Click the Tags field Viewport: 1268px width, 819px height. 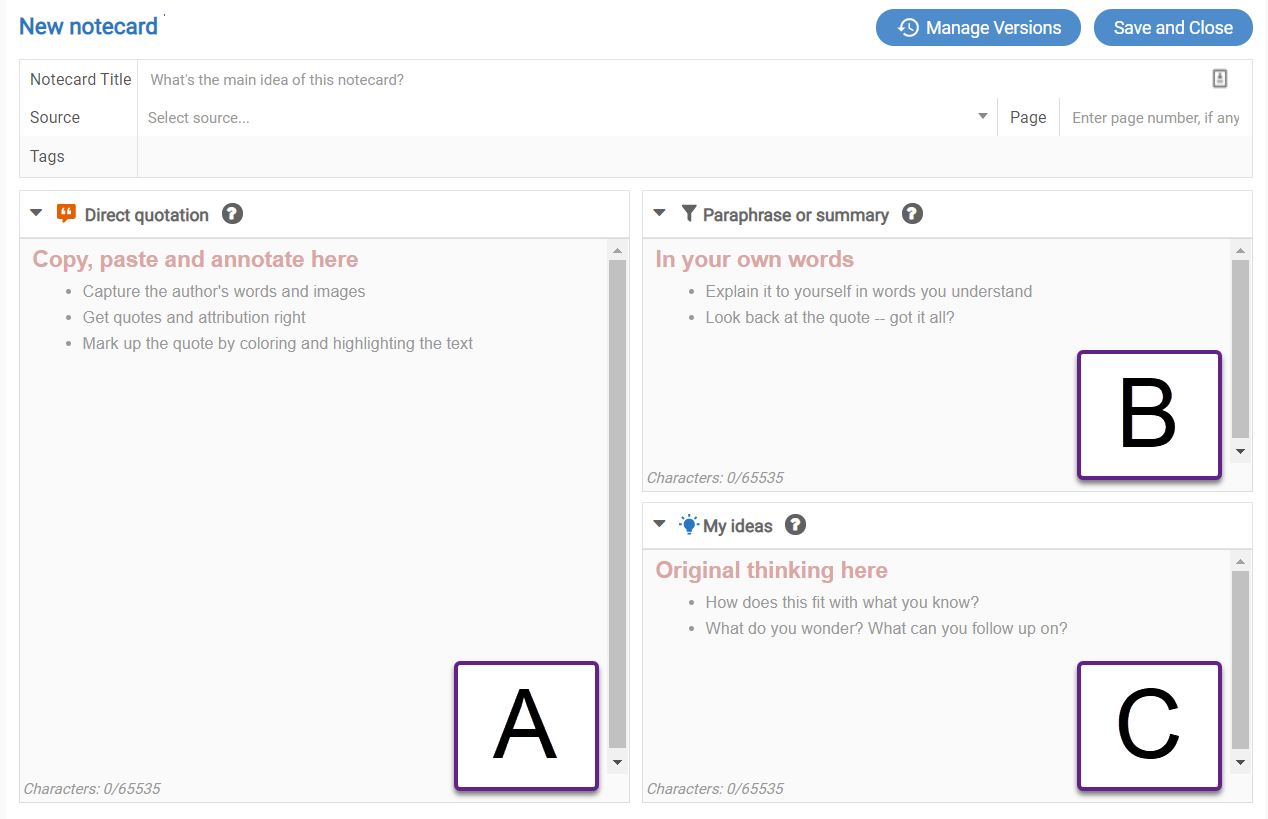pyautogui.click(x=400, y=156)
